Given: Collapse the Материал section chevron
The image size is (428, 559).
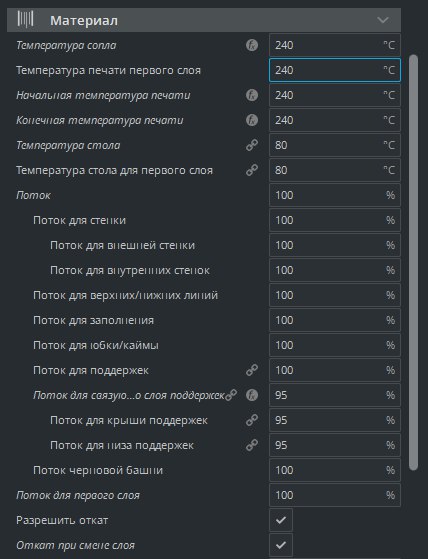Looking at the screenshot, I should coord(383,20).
